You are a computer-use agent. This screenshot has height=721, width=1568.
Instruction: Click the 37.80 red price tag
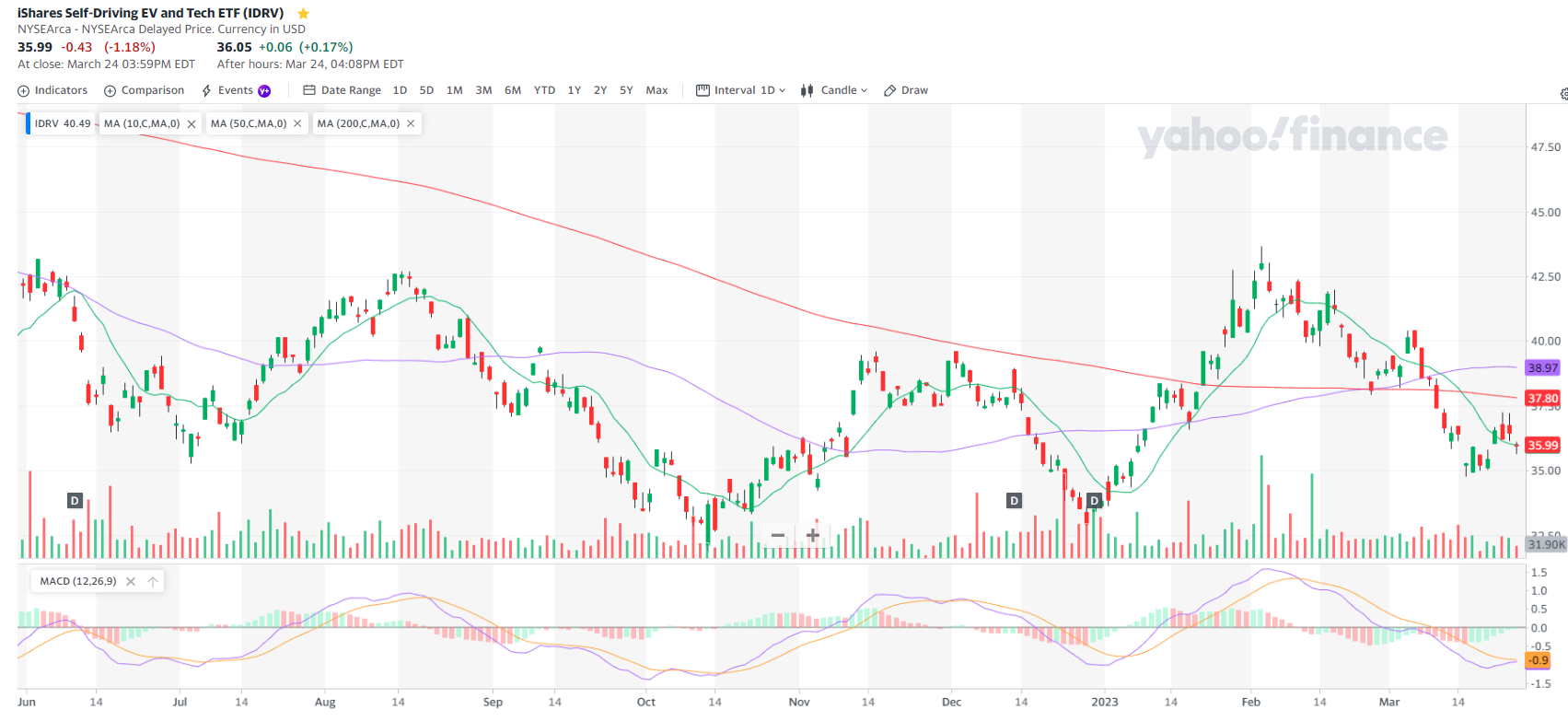(1543, 399)
